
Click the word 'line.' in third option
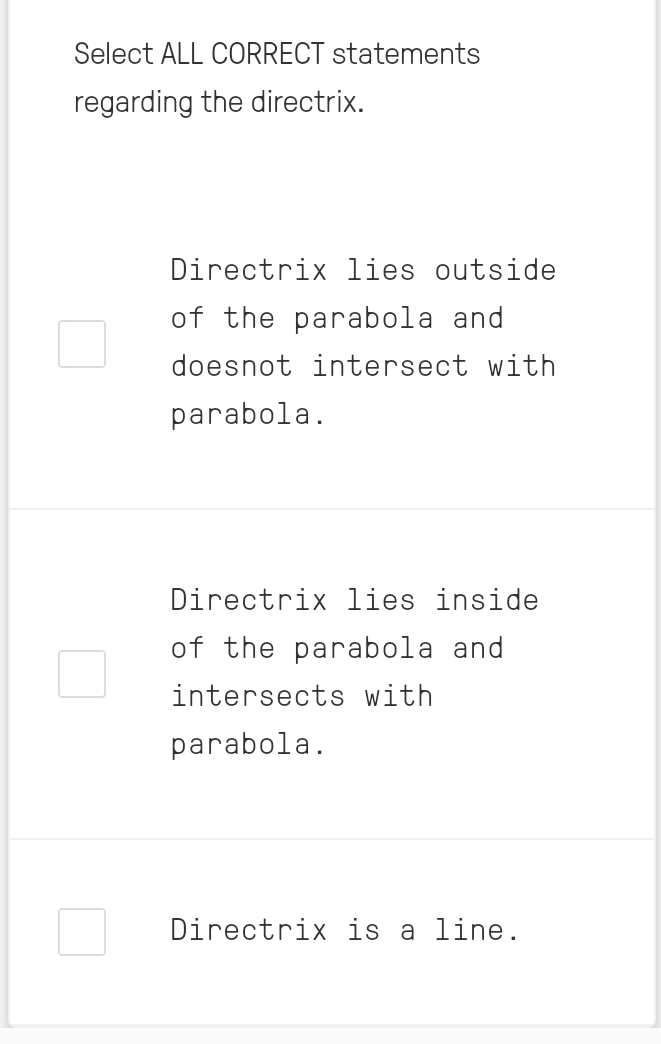(476, 931)
